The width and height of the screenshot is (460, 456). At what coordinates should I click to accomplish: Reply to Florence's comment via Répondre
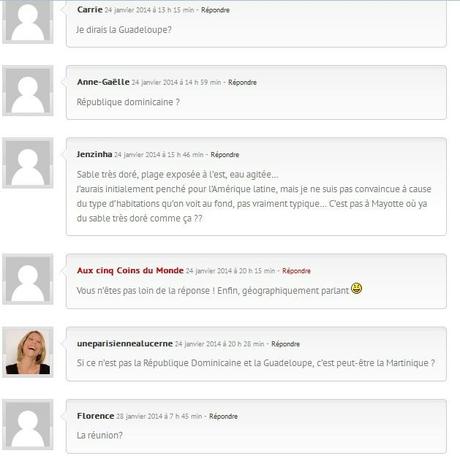[223, 416]
